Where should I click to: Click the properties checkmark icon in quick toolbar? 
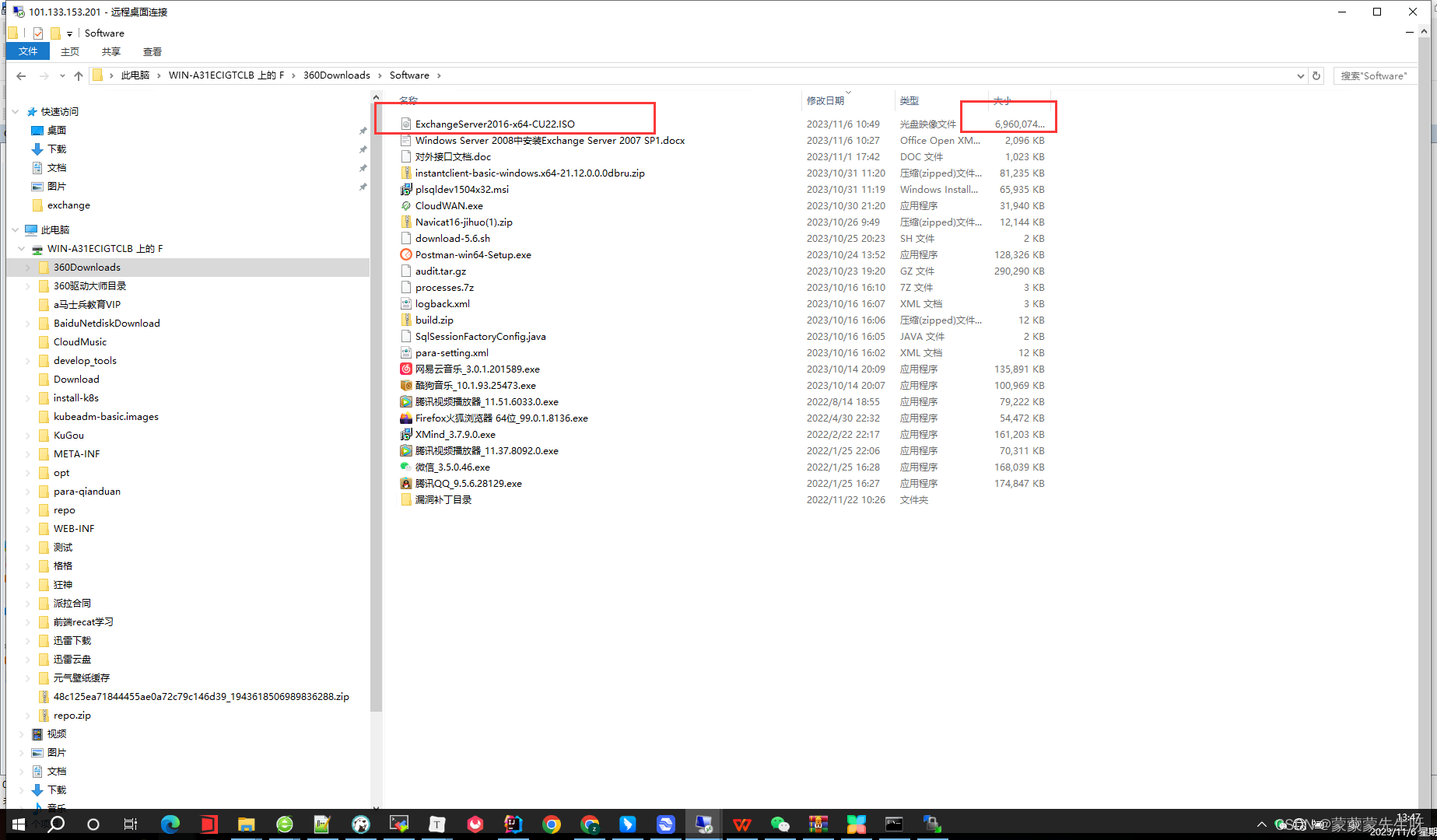(38, 33)
